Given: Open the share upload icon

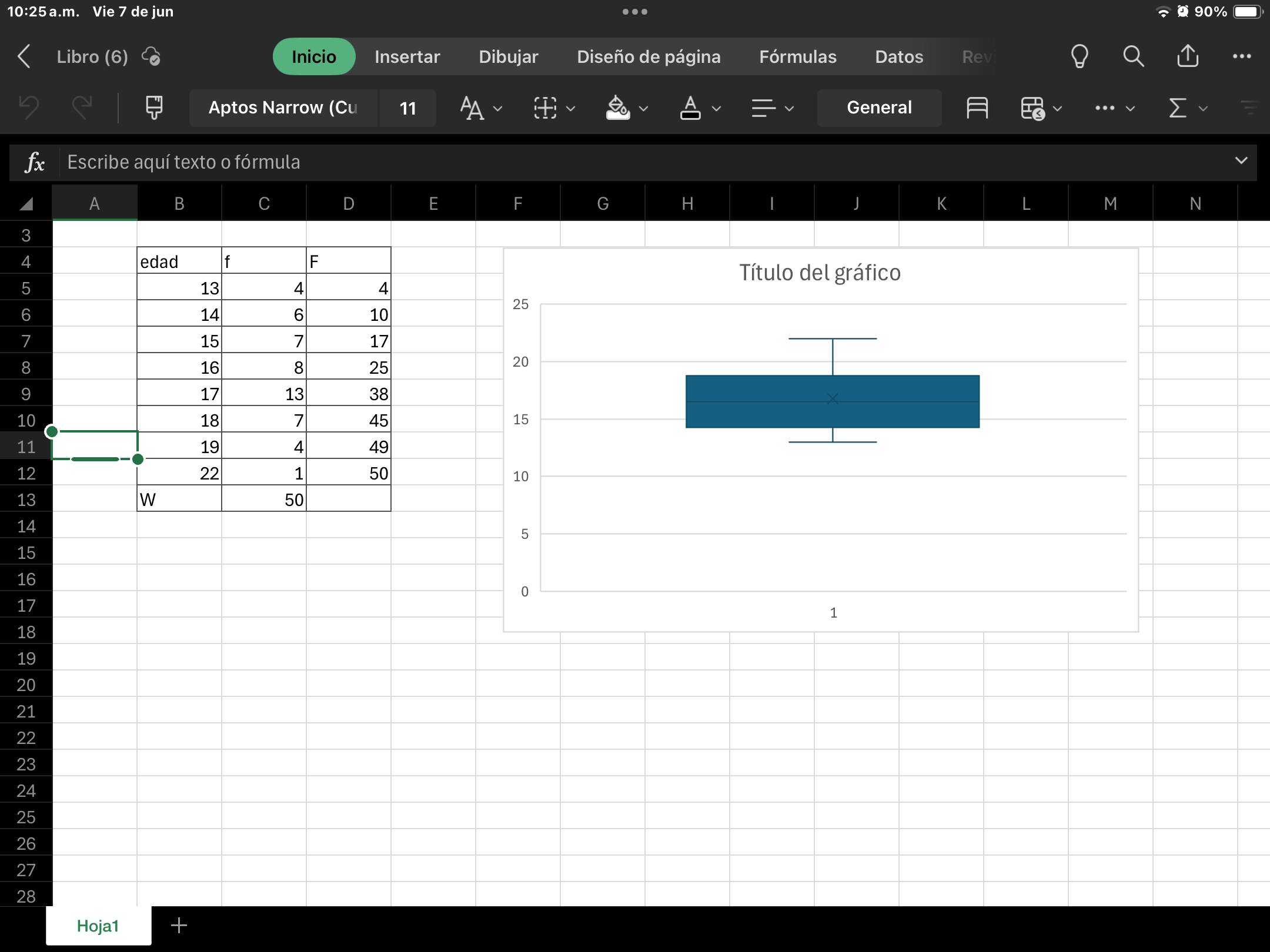Looking at the screenshot, I should pyautogui.click(x=1188, y=56).
